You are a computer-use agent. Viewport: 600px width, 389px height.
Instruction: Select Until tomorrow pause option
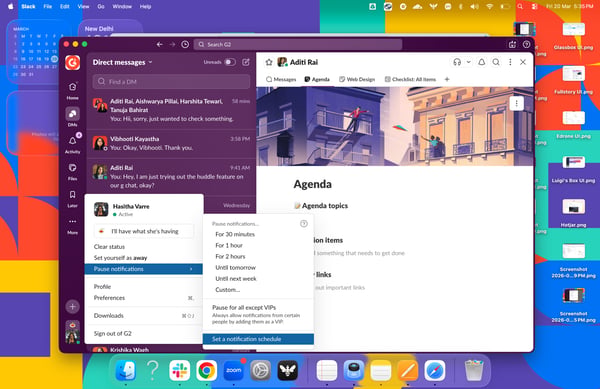tap(235, 267)
